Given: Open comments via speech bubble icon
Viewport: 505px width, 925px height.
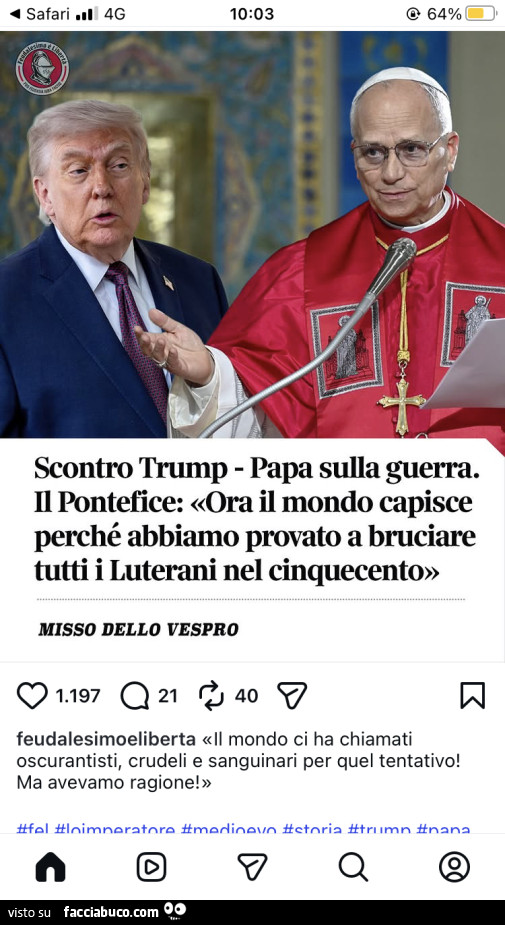Looking at the screenshot, I should (135, 696).
